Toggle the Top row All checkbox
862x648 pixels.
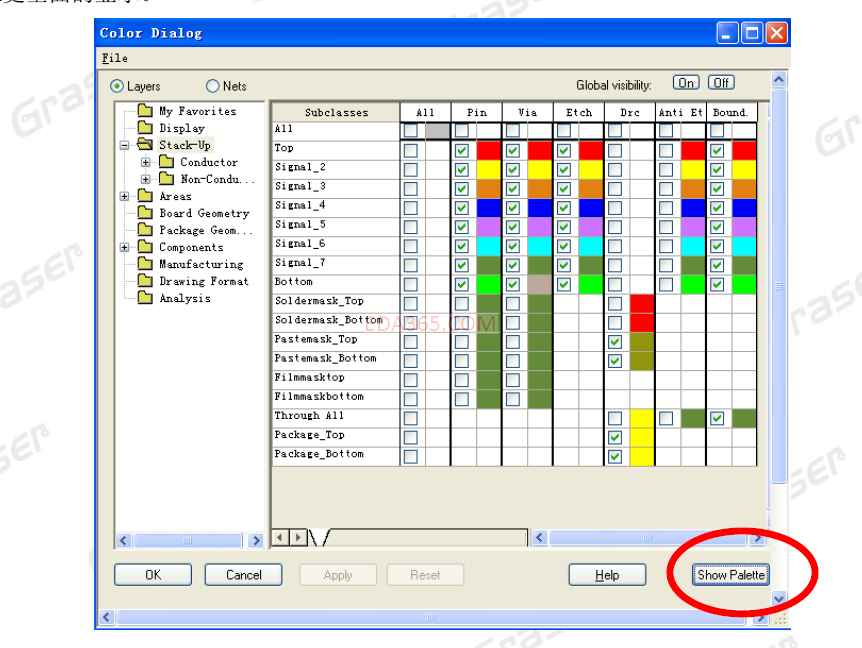pyautogui.click(x=411, y=151)
